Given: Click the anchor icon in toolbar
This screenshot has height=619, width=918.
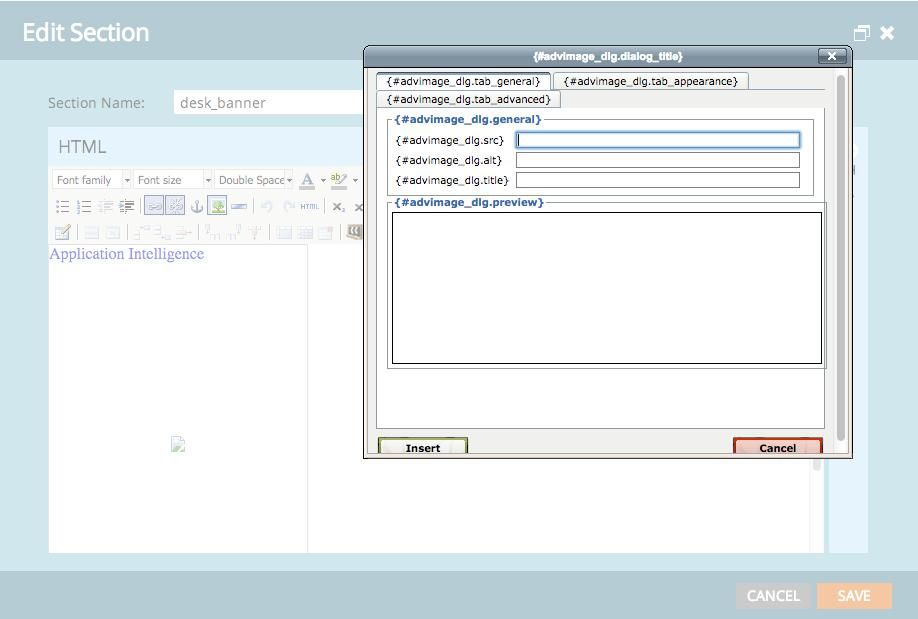Looking at the screenshot, I should pos(197,206).
